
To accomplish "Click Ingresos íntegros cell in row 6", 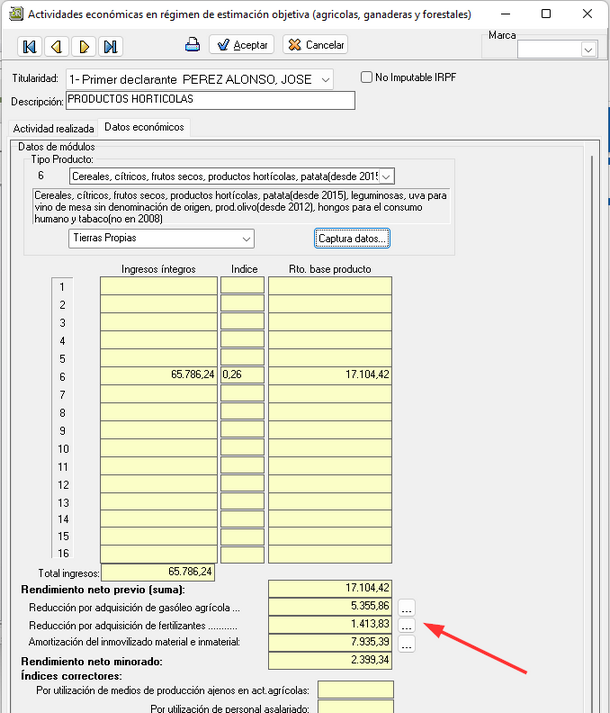I will [159, 375].
